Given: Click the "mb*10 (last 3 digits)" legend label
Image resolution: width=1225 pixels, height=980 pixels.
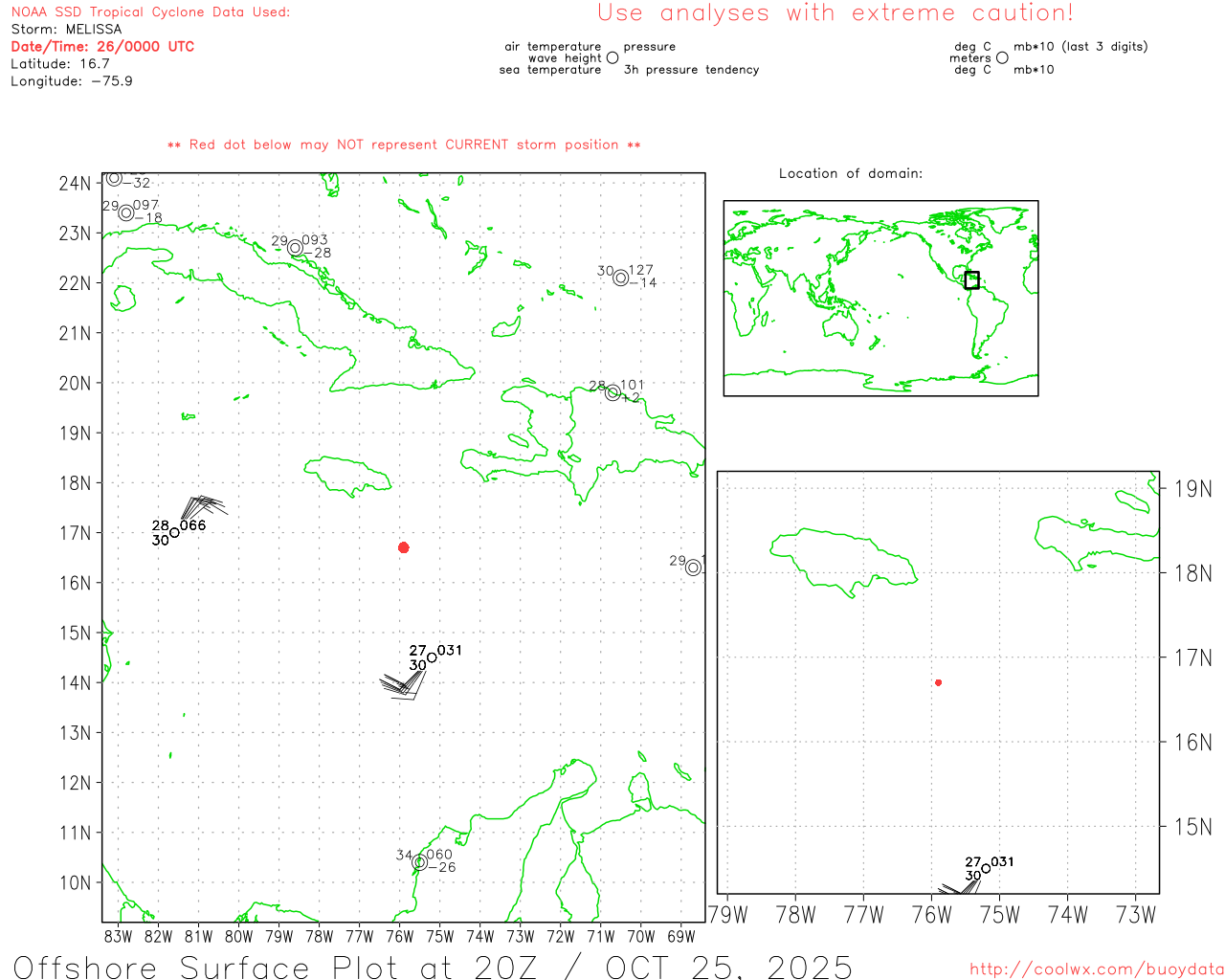Looking at the screenshot, I should 1080,46.
